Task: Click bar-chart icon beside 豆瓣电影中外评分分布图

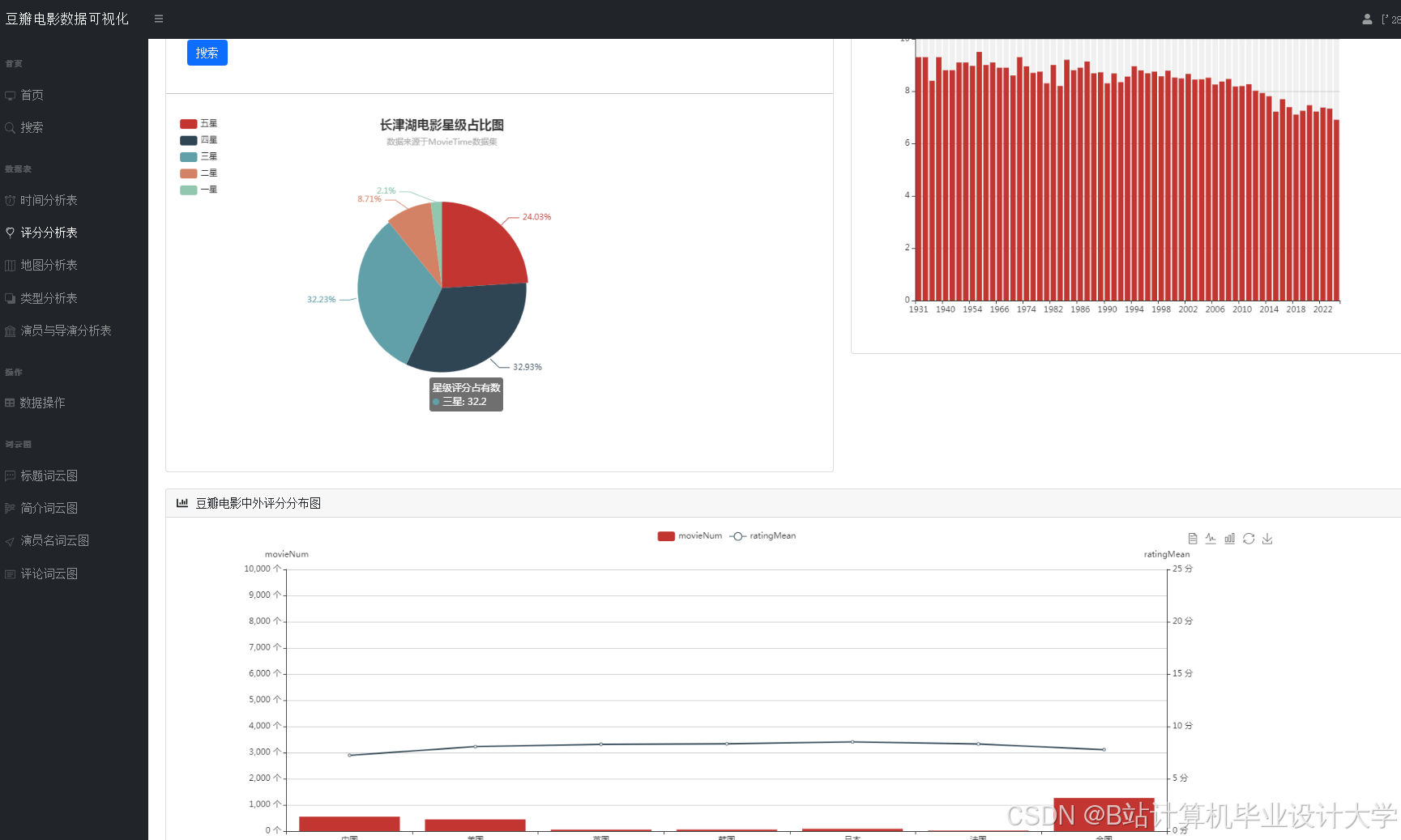Action: coord(182,503)
